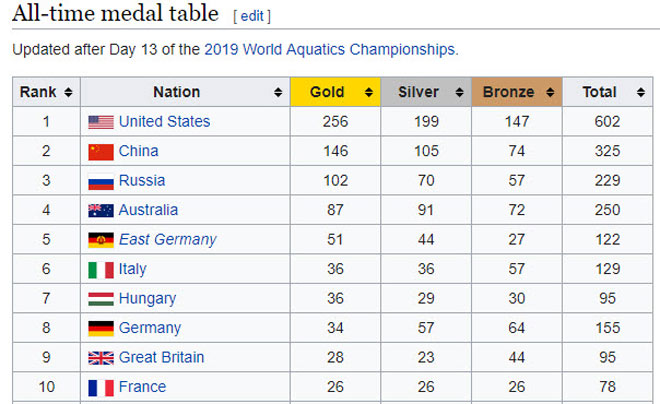Click the United States flag icon

[x=101, y=122]
